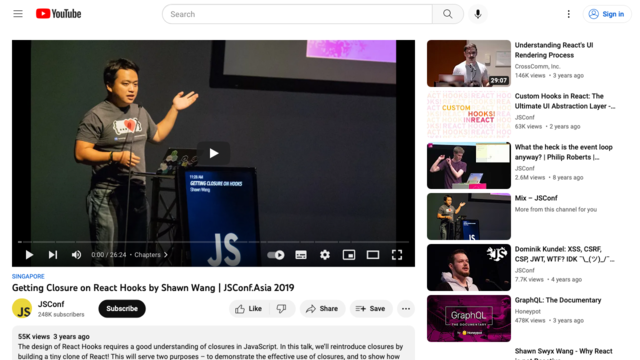Toggle subtitles closed captions button
The image size is (640, 360).
[301, 255]
